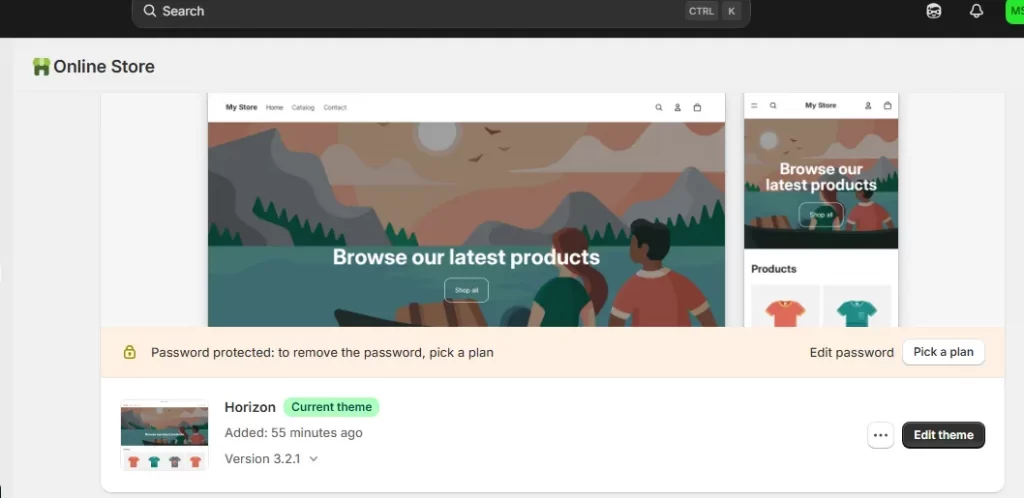
Task: Click cart icon in mobile preview
Action: pos(888,105)
